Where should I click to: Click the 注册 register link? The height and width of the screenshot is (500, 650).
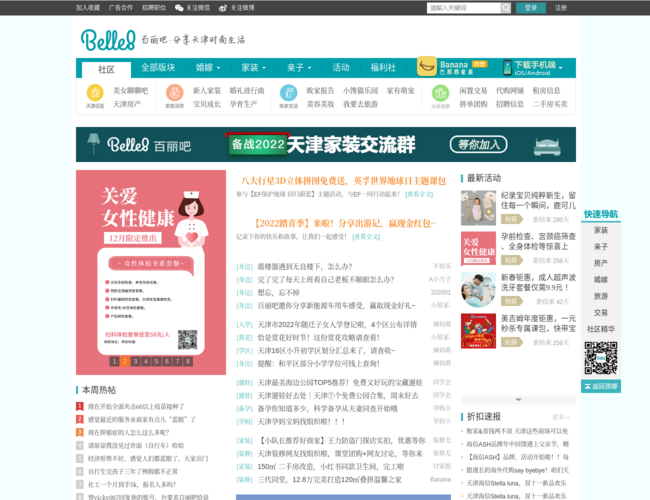560,8
